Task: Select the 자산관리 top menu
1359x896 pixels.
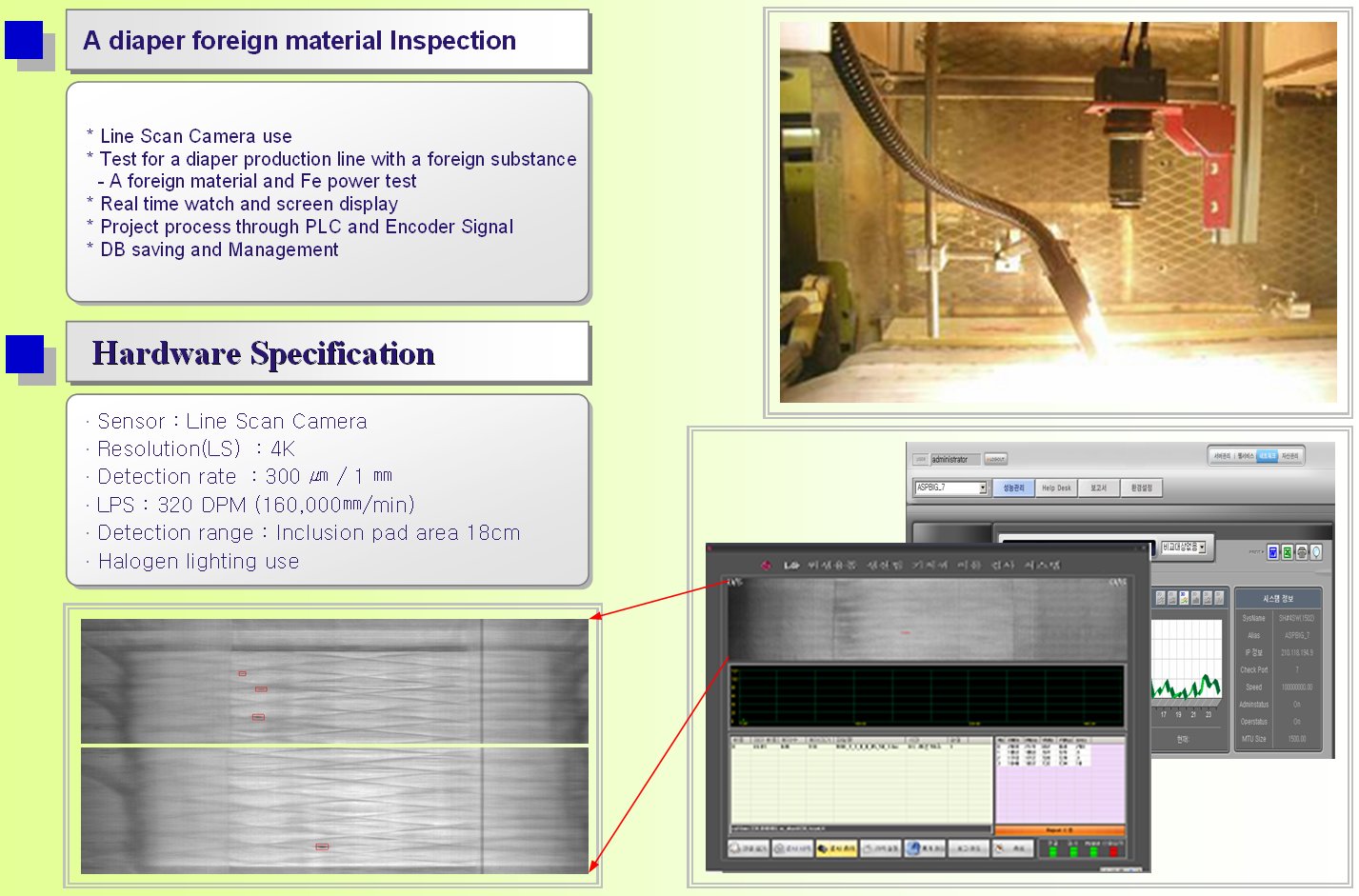Action: (x=1289, y=456)
